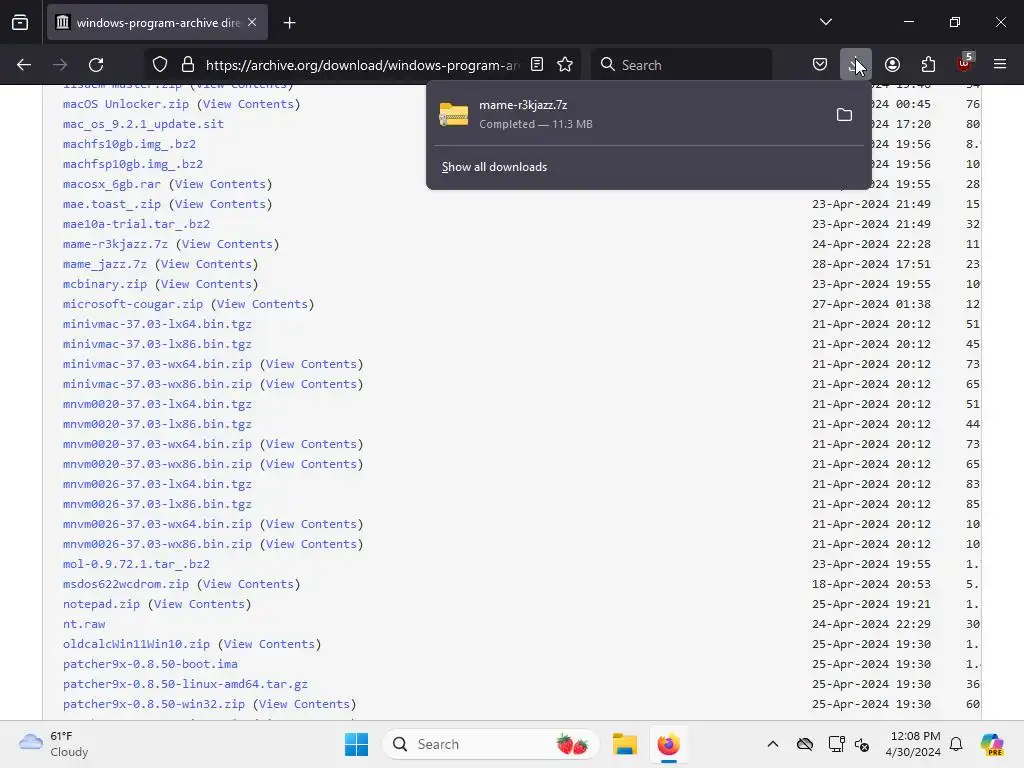
Task: Show mame-r3kjazz.7z in its containing folder
Action: click(844, 115)
